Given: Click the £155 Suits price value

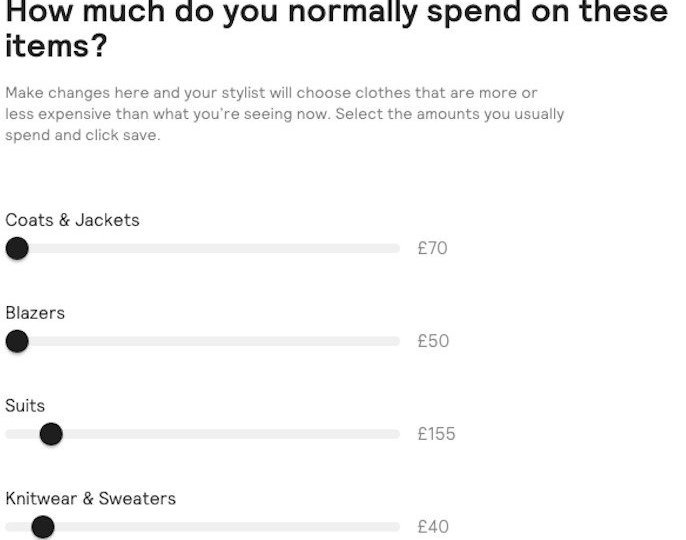Looking at the screenshot, I should (436, 434).
